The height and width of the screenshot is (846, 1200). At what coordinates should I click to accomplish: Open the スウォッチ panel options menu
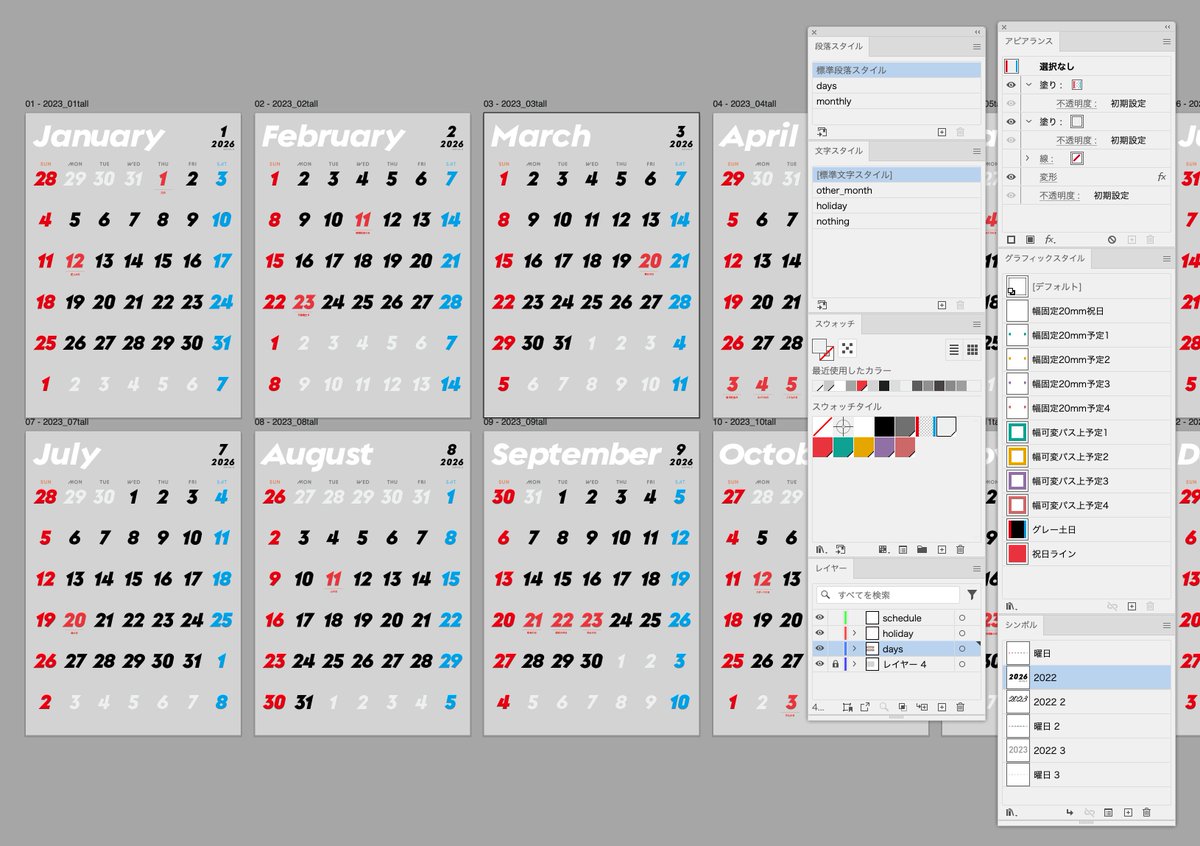click(x=977, y=324)
